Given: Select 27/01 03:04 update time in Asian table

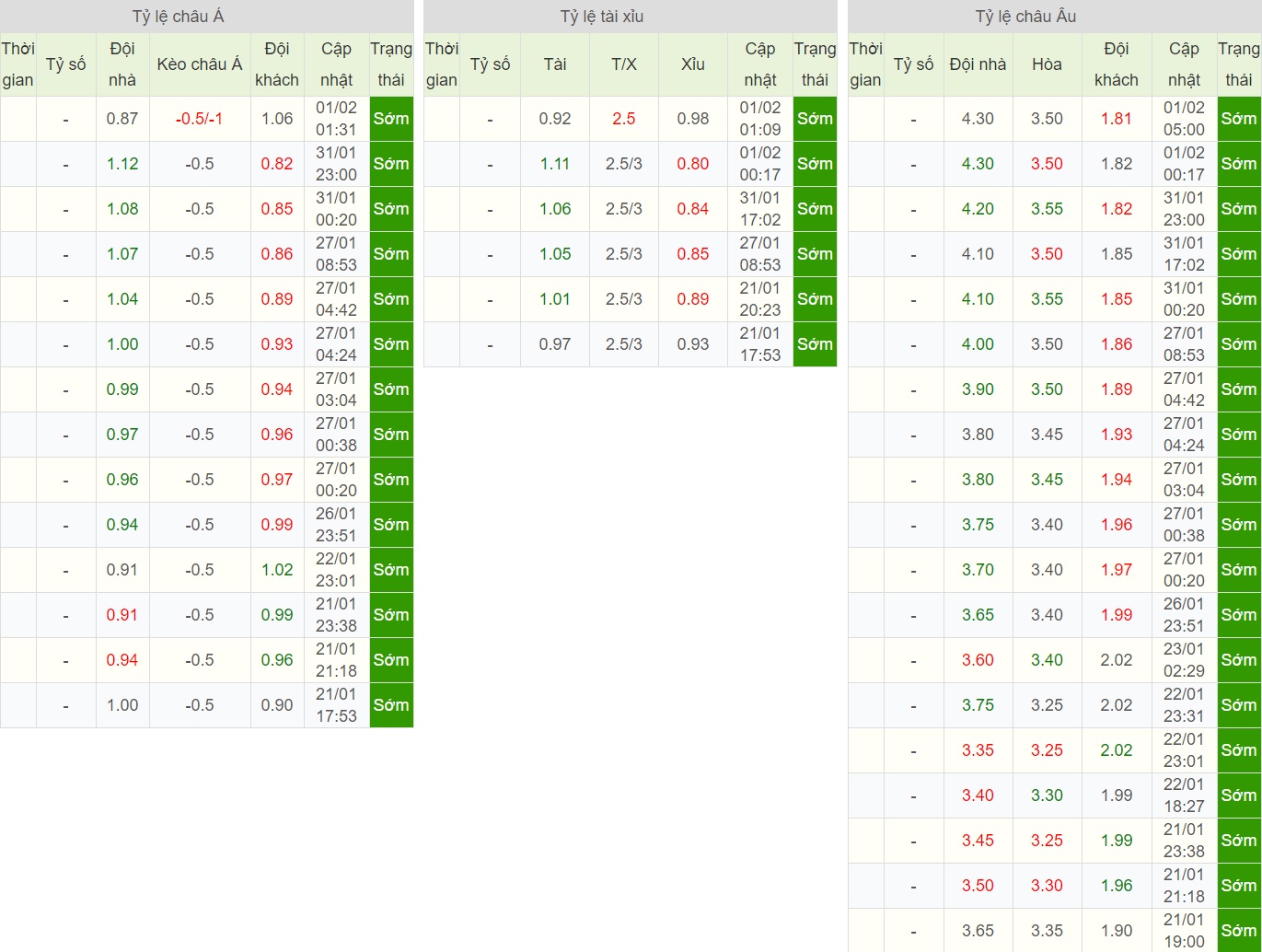Looking at the screenshot, I should point(336,389).
